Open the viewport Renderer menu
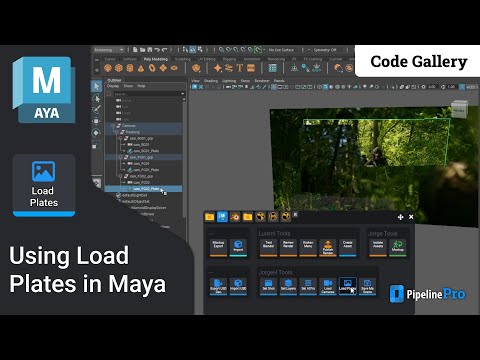 [262, 81]
